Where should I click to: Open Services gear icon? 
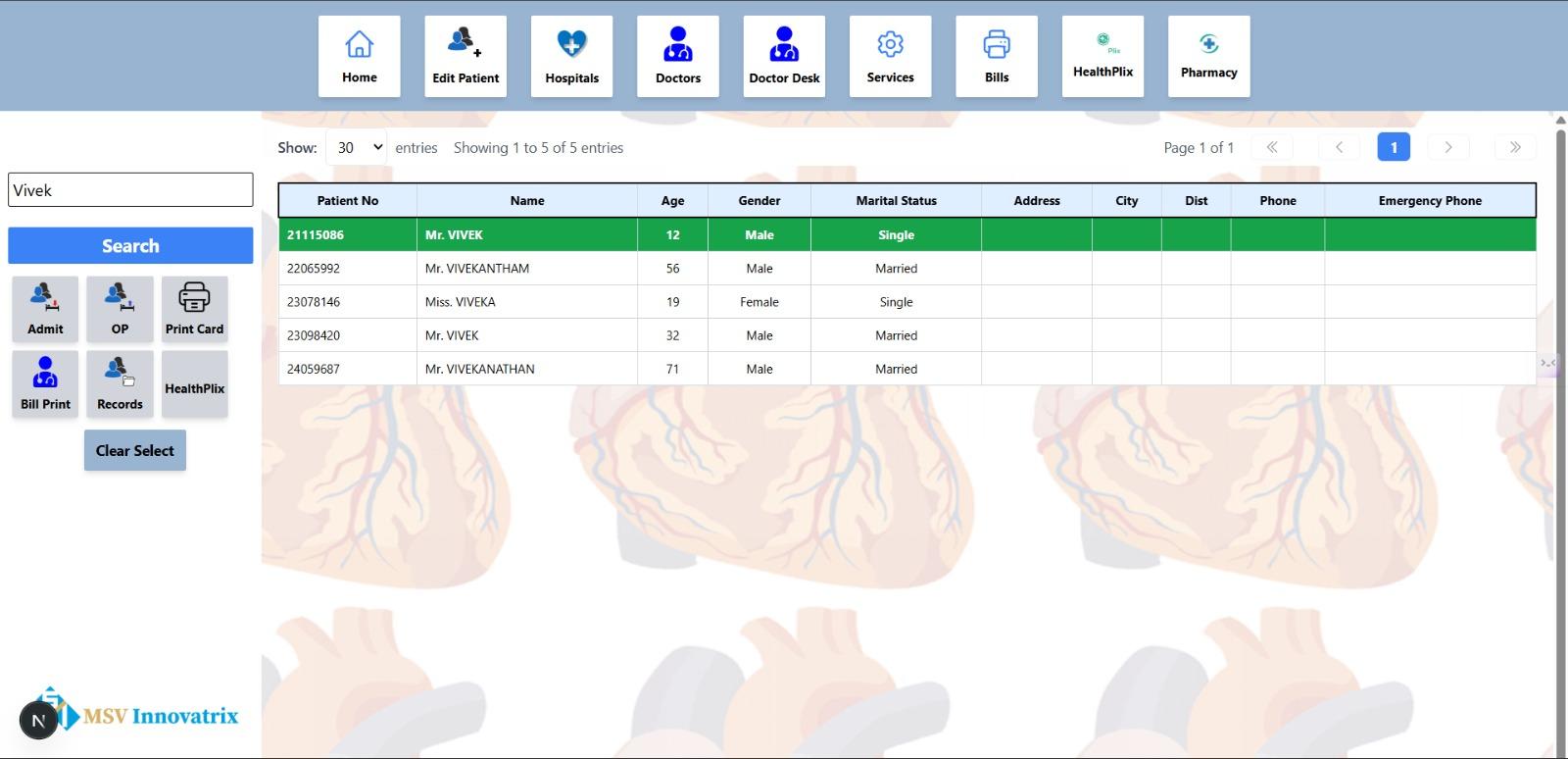click(890, 56)
